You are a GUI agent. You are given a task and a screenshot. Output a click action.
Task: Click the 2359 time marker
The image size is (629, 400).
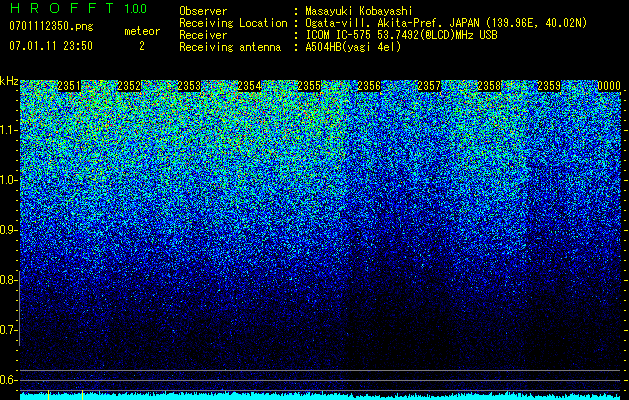pyautogui.click(x=549, y=86)
